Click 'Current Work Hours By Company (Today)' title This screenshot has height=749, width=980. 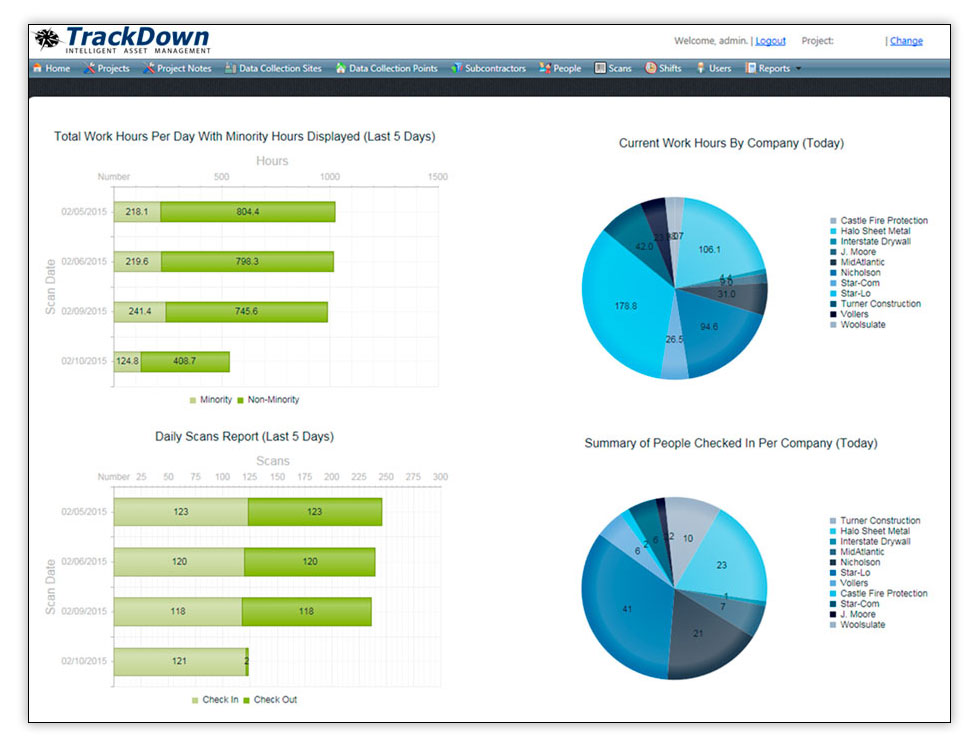tap(731, 143)
